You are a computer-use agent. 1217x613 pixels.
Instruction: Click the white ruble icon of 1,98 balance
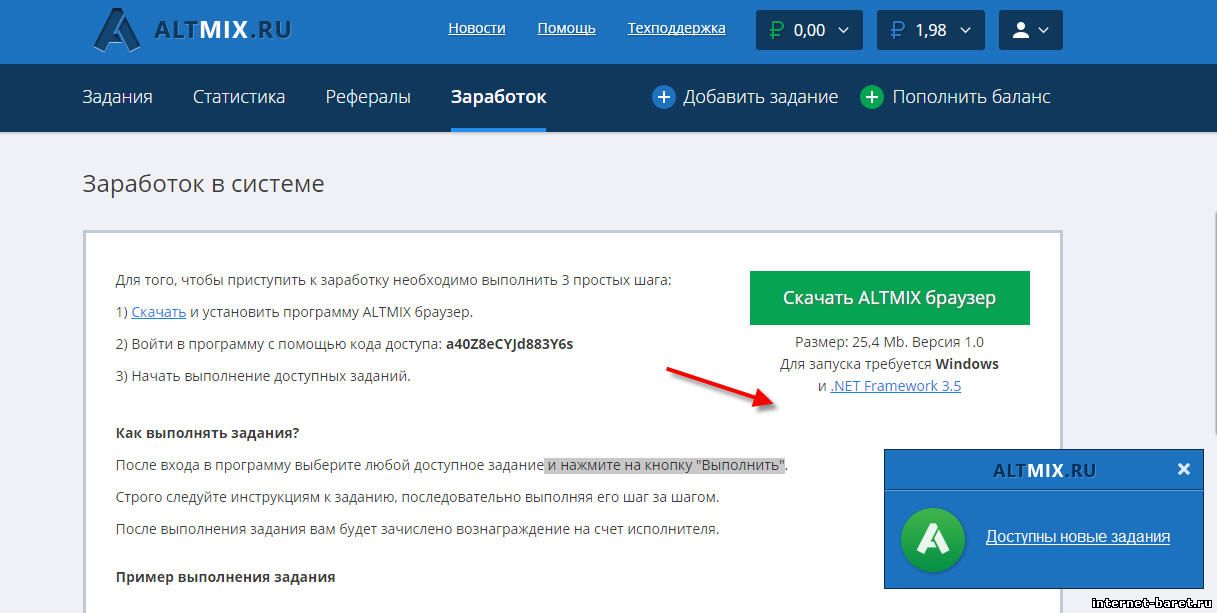click(x=899, y=30)
